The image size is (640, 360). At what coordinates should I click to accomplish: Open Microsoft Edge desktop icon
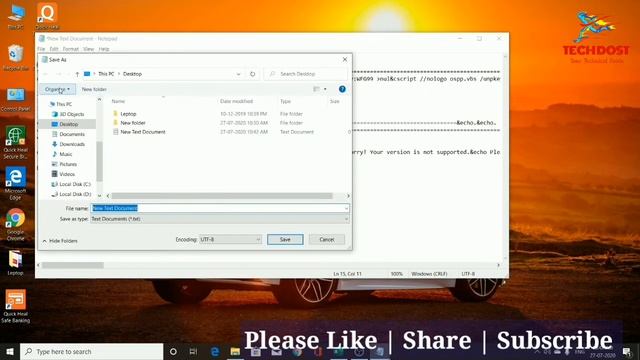[16, 183]
